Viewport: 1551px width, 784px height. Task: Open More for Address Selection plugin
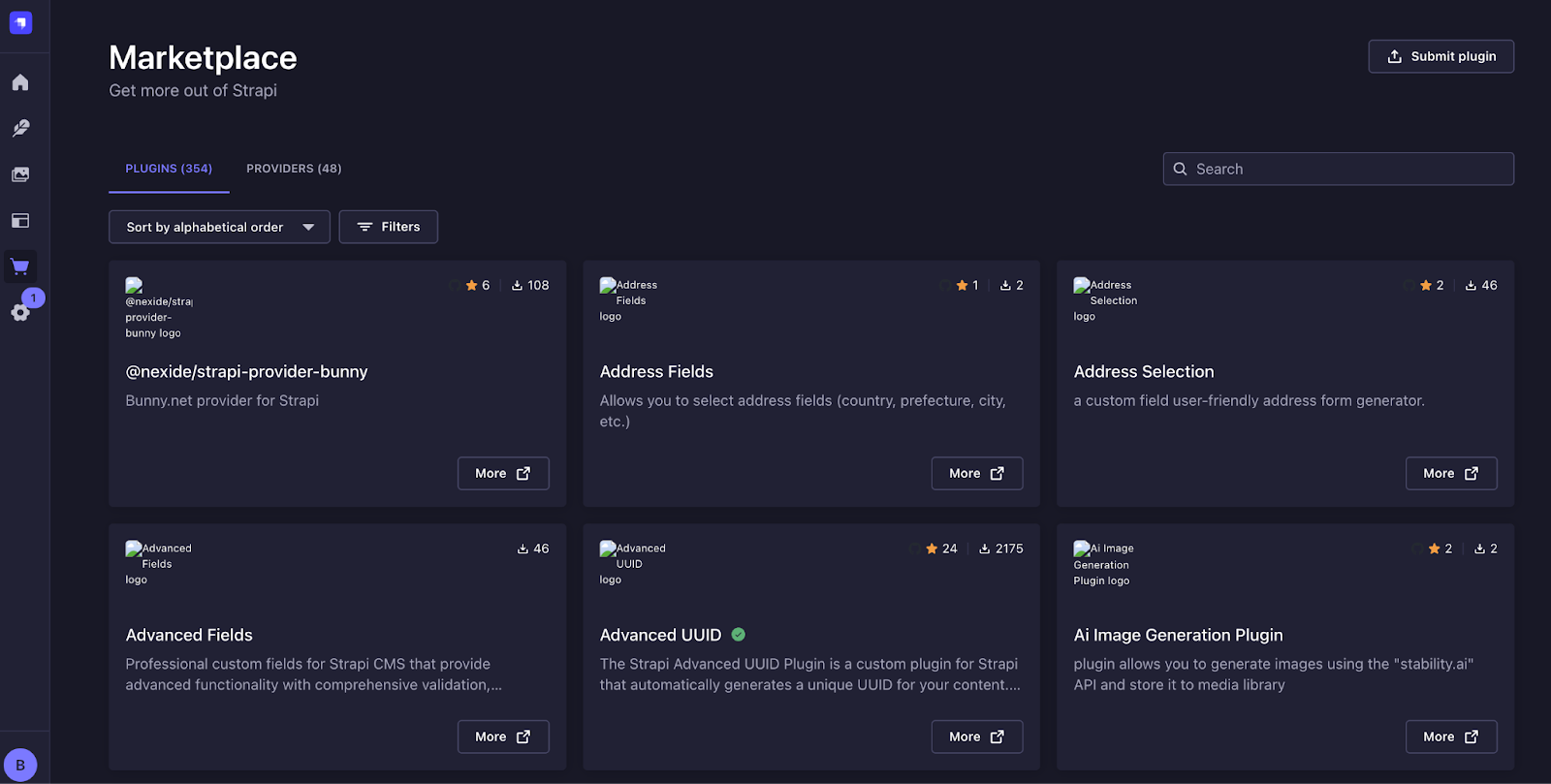point(1451,473)
